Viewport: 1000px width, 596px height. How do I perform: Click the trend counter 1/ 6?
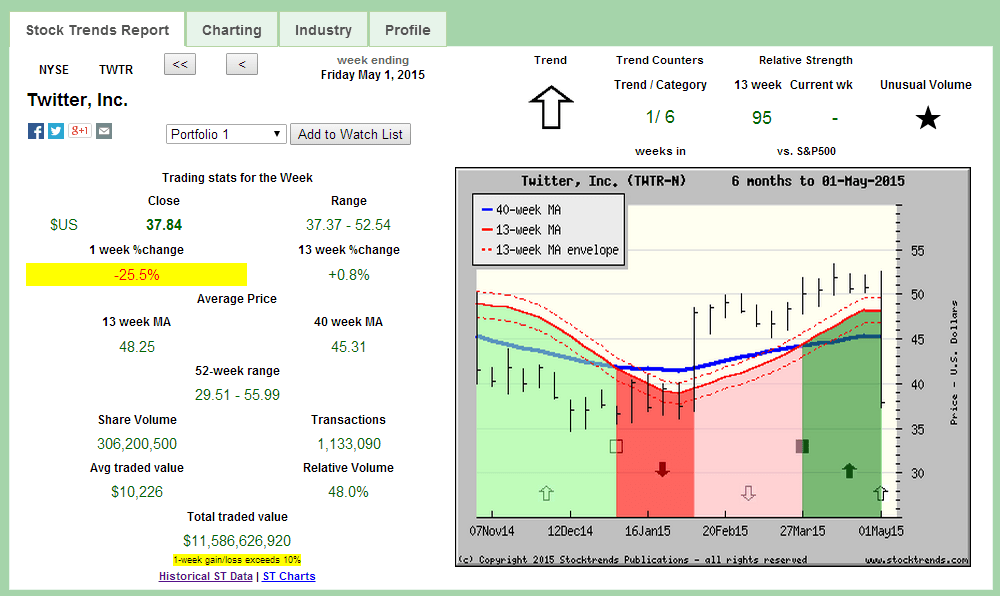coord(660,117)
